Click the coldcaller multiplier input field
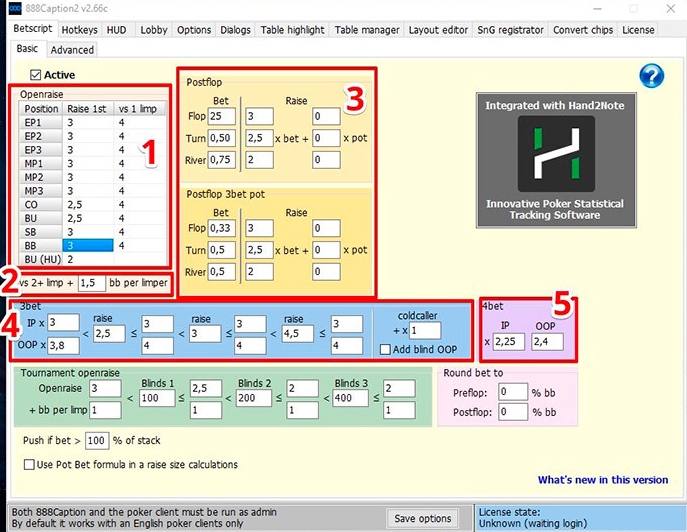 424,329
